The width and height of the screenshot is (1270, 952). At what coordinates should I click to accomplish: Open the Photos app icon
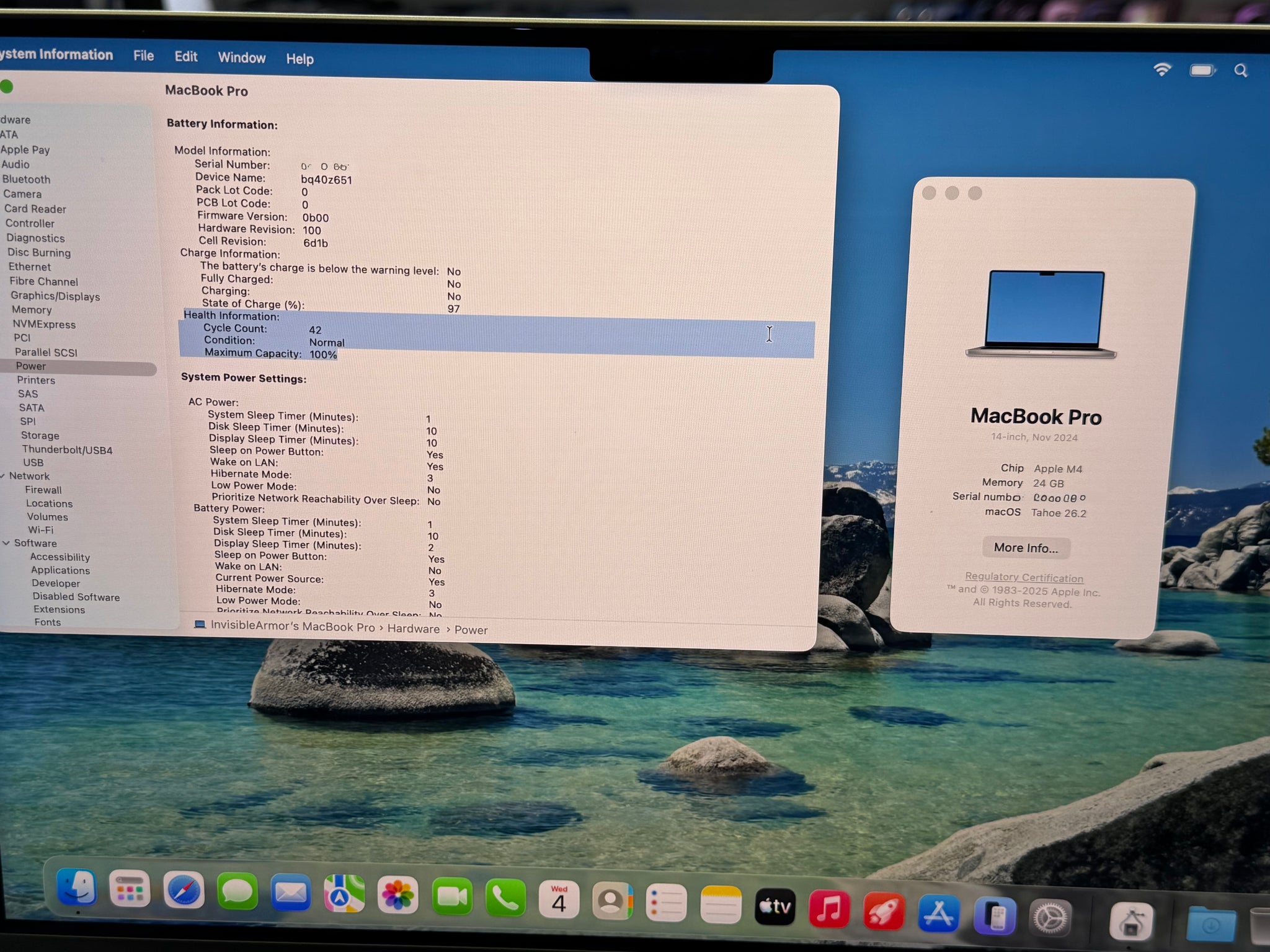pyautogui.click(x=397, y=896)
